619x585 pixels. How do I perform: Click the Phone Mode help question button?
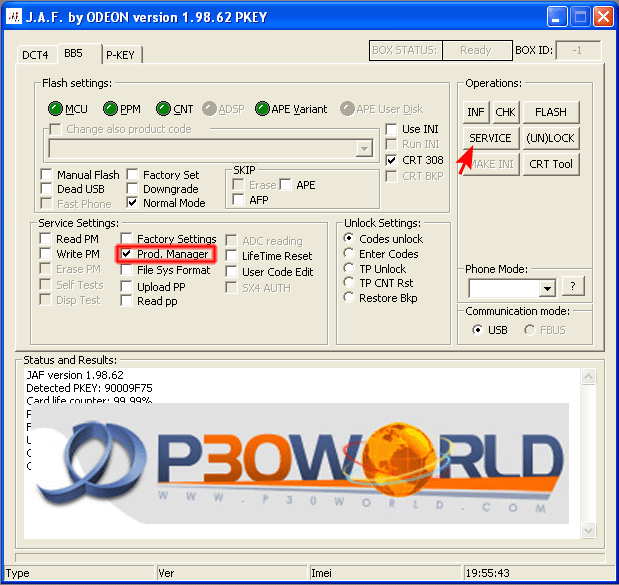[x=572, y=286]
